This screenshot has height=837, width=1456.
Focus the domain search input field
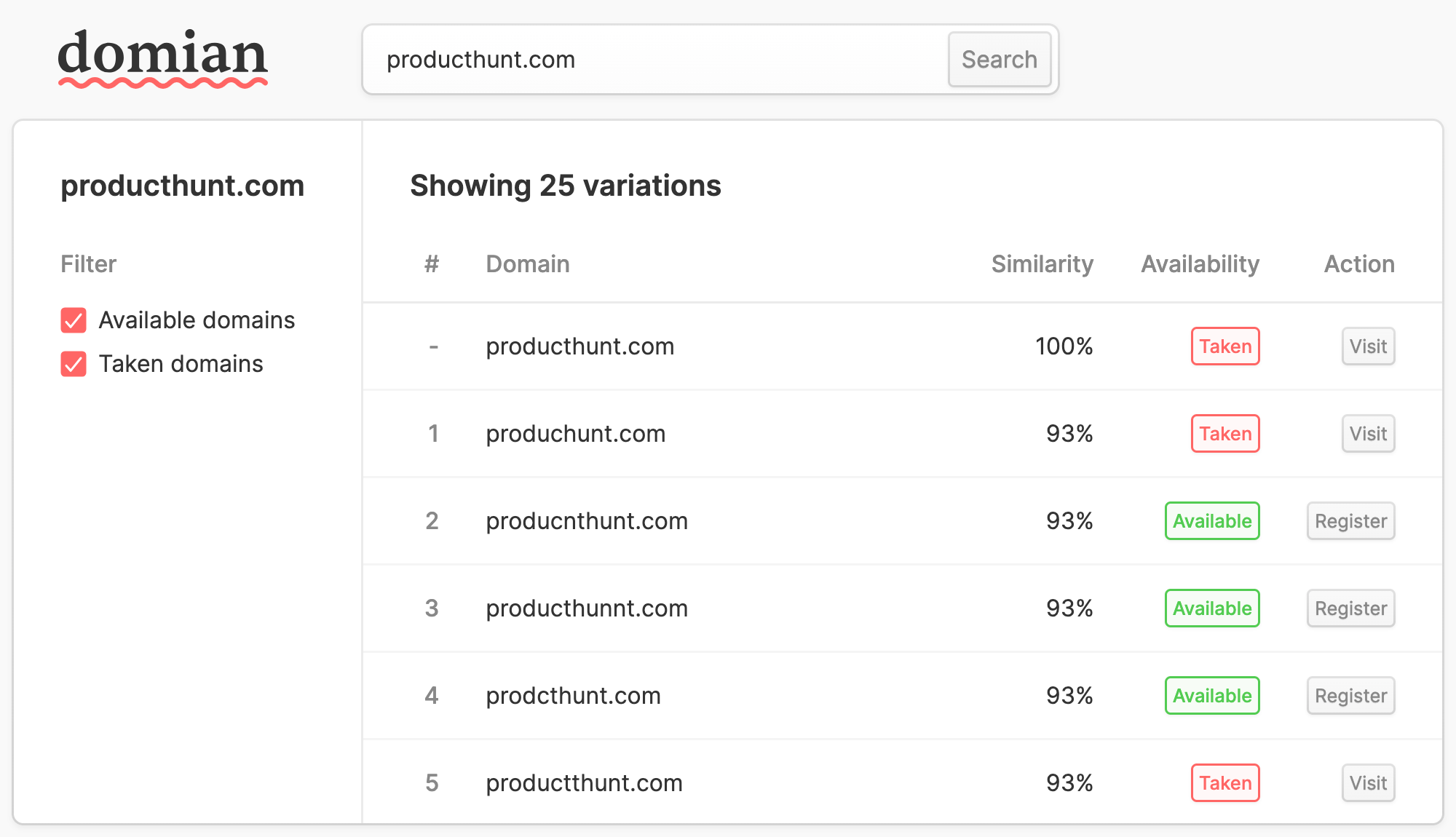tap(655, 60)
